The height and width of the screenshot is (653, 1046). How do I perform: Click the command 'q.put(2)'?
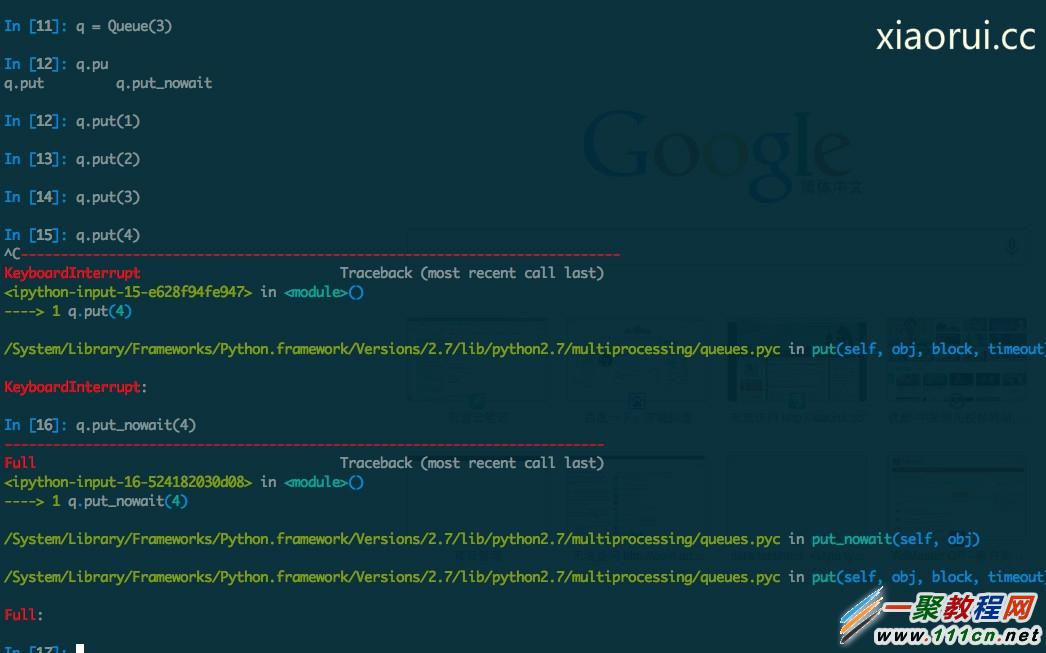click(x=107, y=159)
